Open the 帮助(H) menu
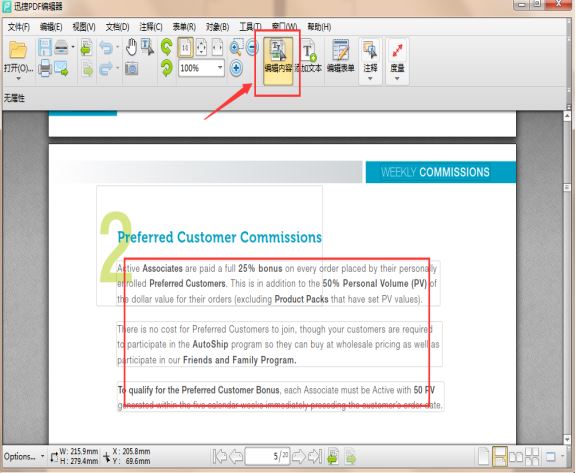The image size is (576, 473). tap(319, 27)
